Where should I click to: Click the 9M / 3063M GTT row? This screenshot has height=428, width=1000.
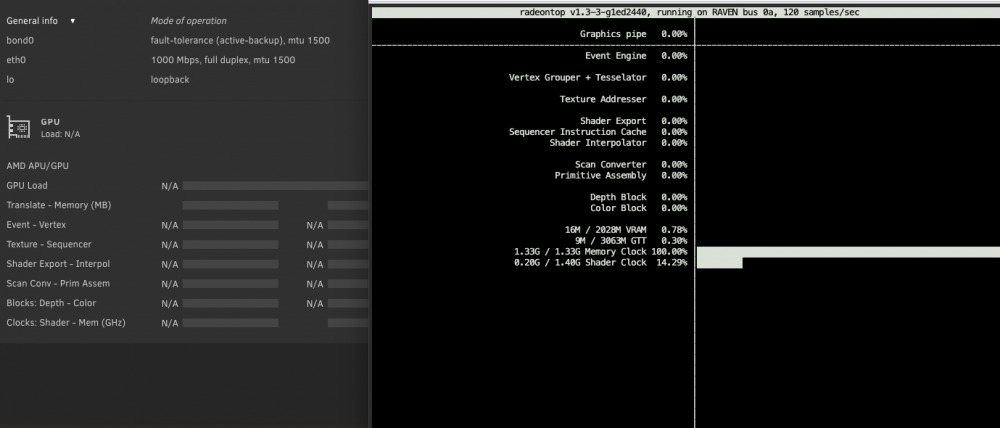631,240
